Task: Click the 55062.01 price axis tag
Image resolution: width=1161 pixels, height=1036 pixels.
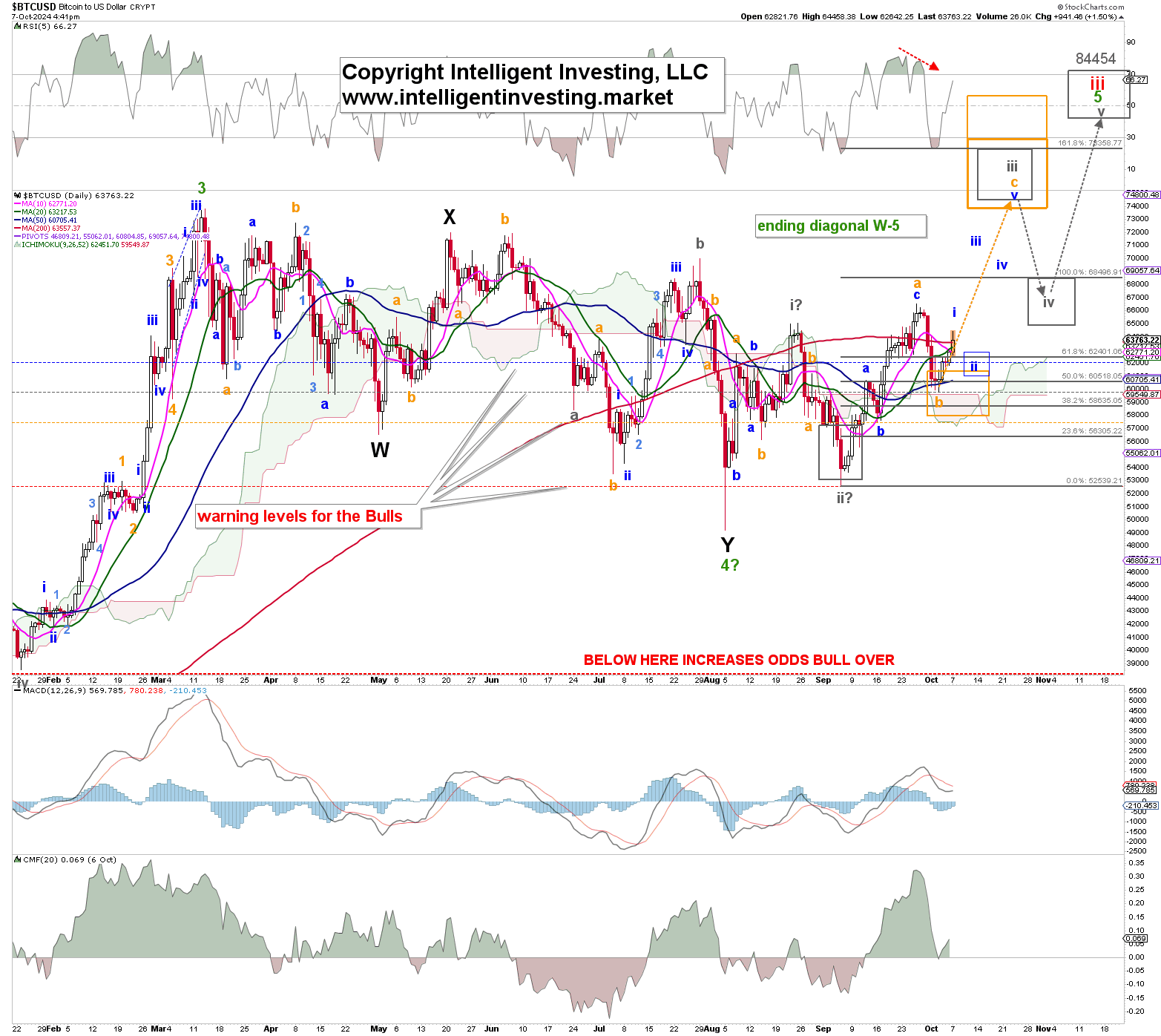Action: [x=1142, y=453]
